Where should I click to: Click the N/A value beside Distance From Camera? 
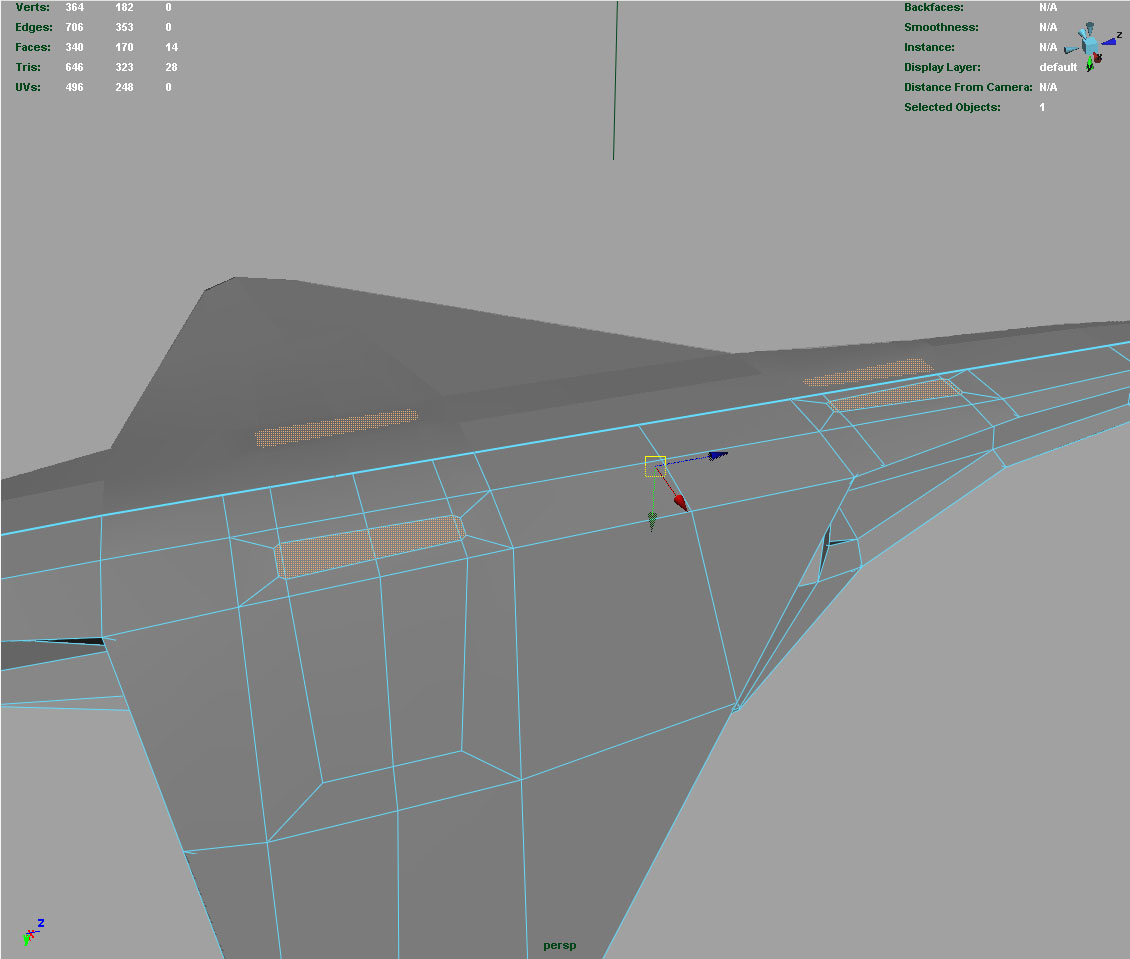(1049, 88)
